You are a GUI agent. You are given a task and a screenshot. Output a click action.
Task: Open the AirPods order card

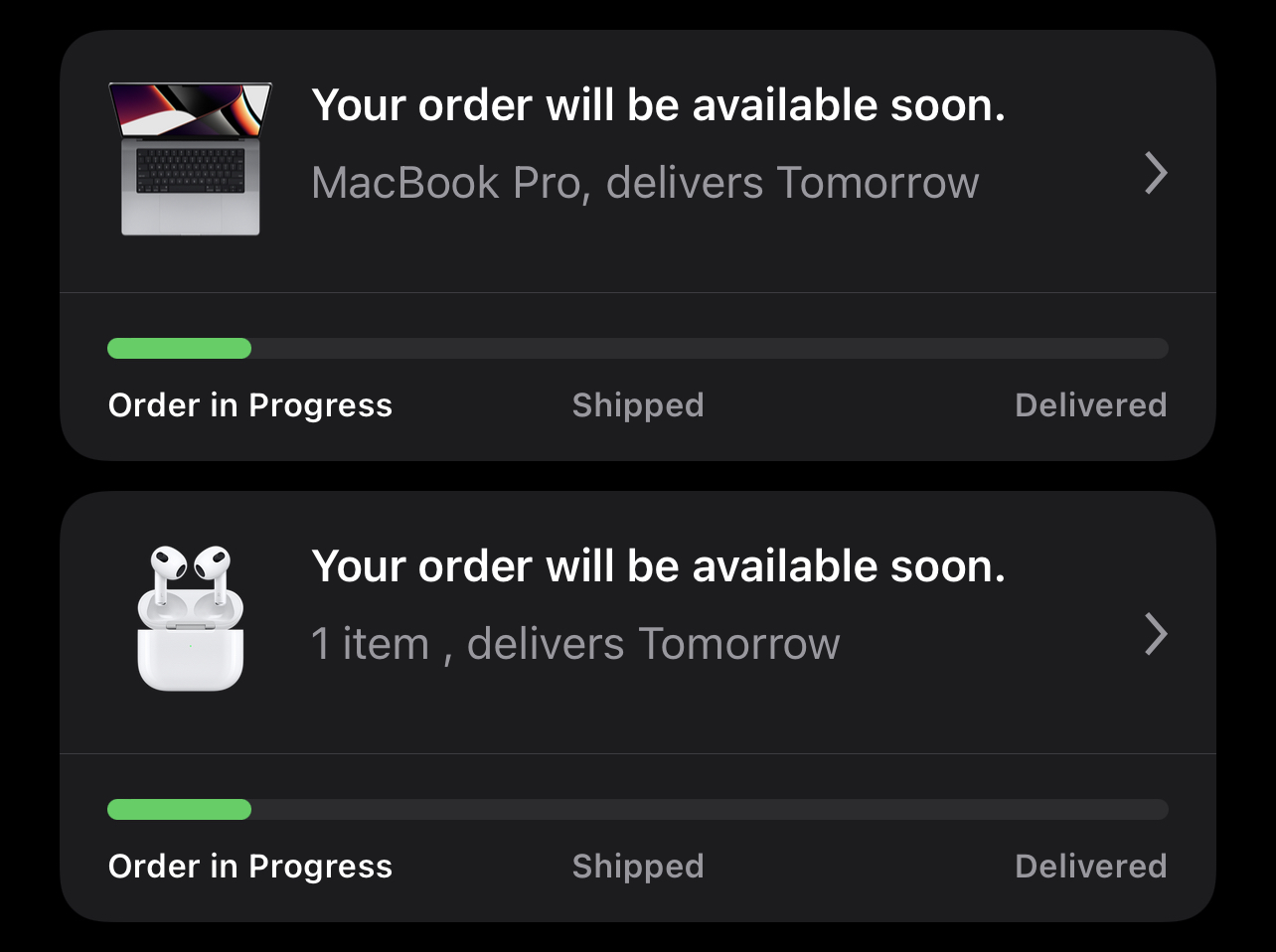[638, 707]
